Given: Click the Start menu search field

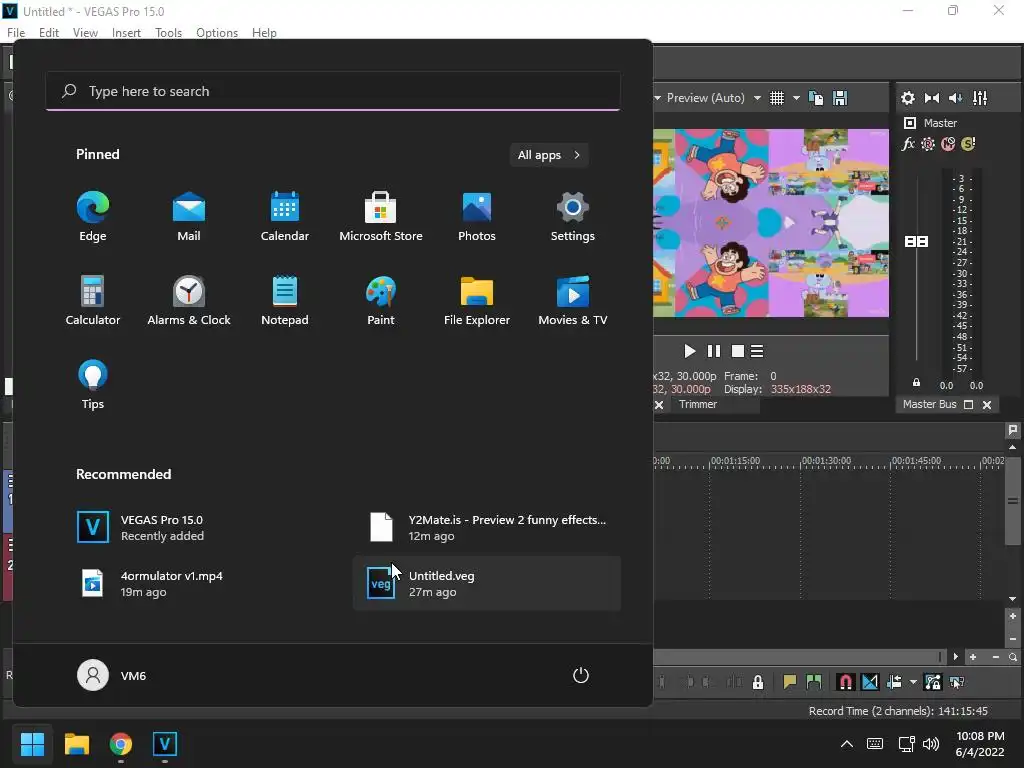Looking at the screenshot, I should coord(333,91).
